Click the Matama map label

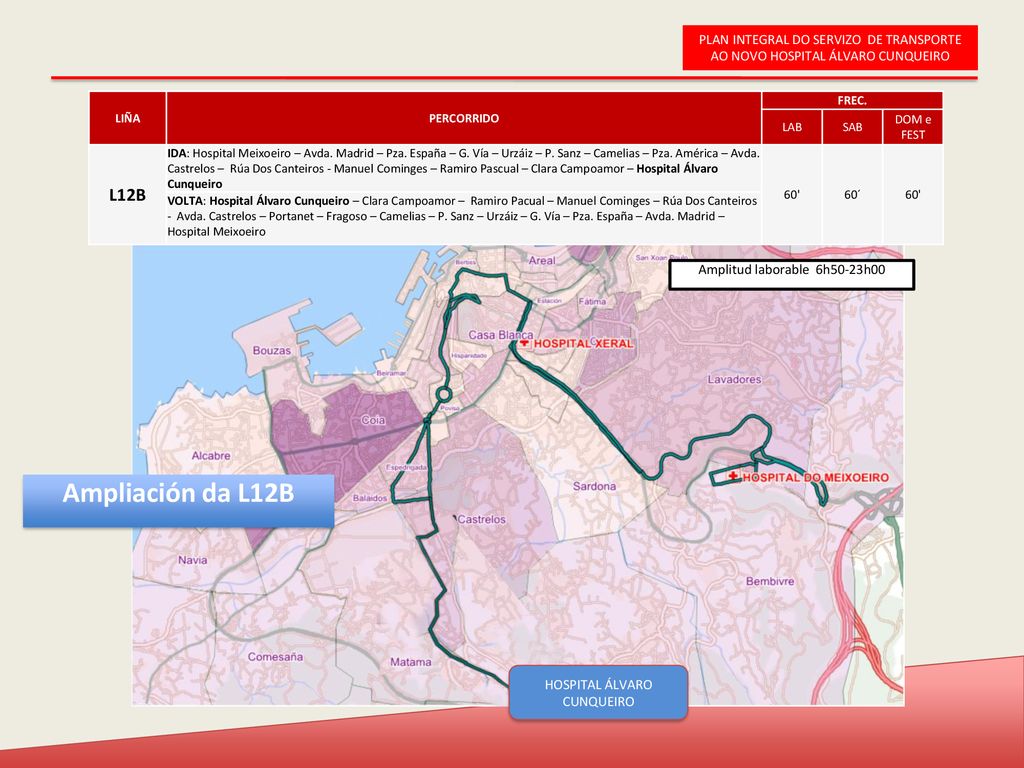point(411,662)
